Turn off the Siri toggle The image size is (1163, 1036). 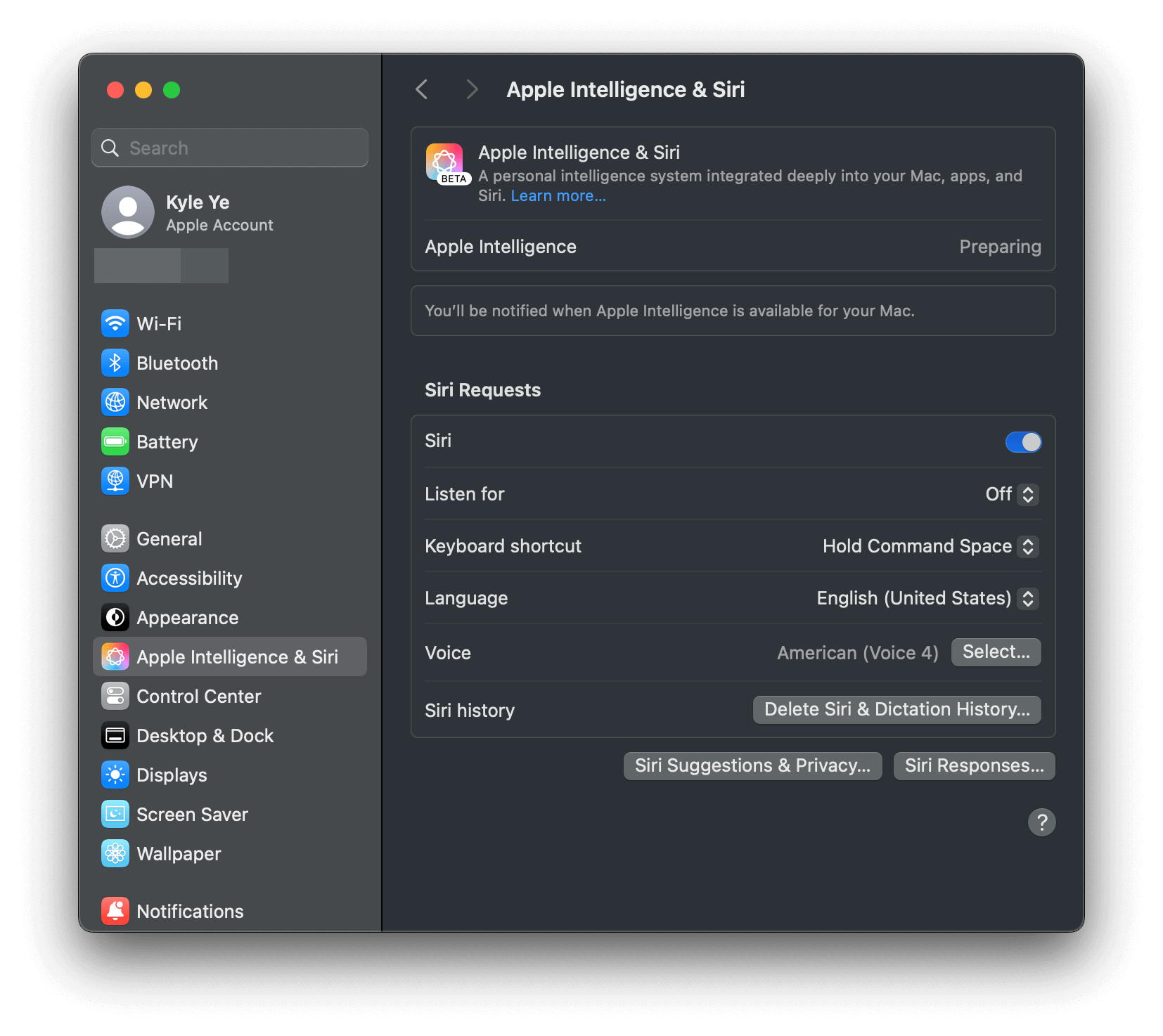[1023, 442]
